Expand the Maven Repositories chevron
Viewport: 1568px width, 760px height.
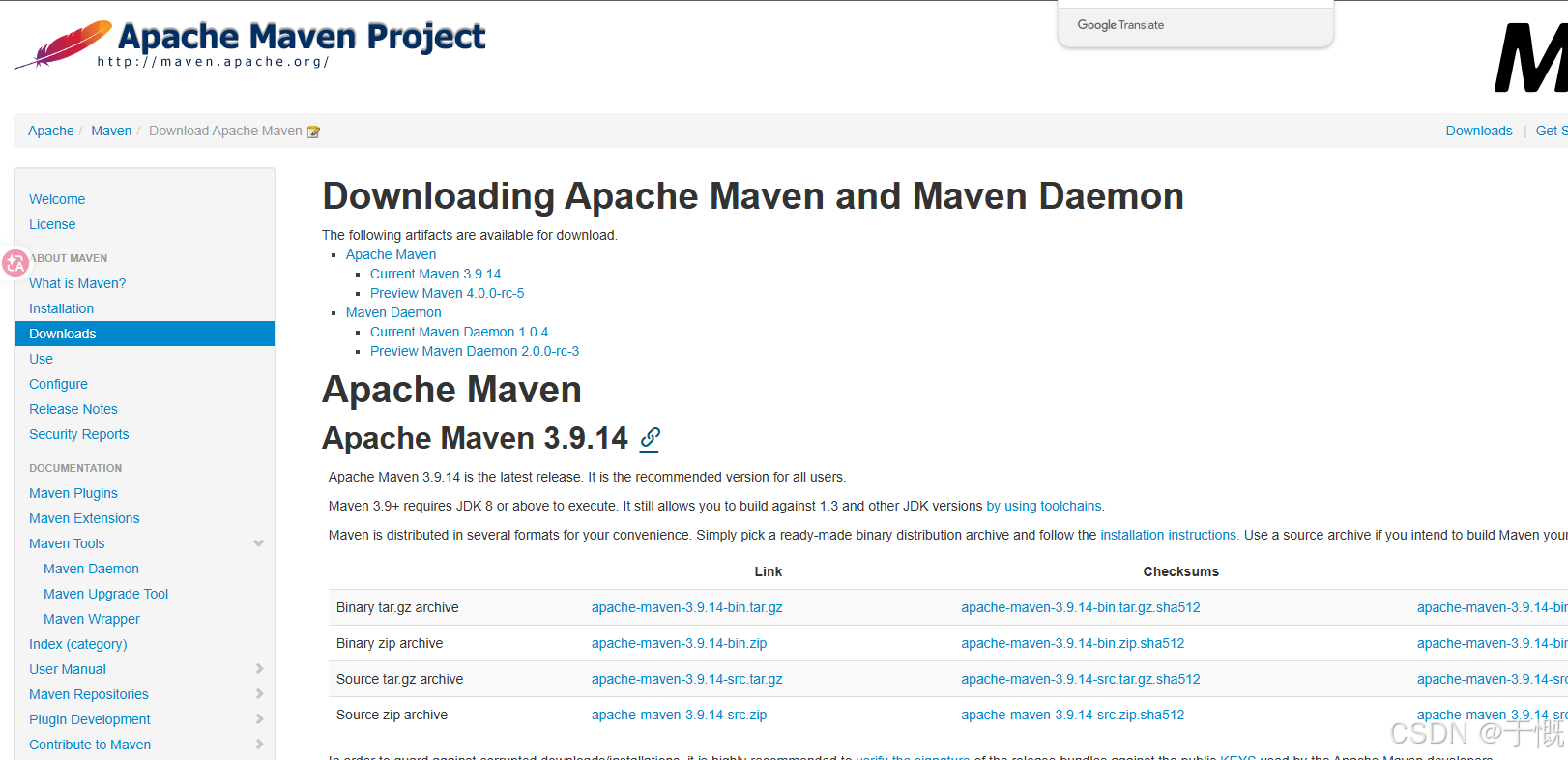click(259, 694)
